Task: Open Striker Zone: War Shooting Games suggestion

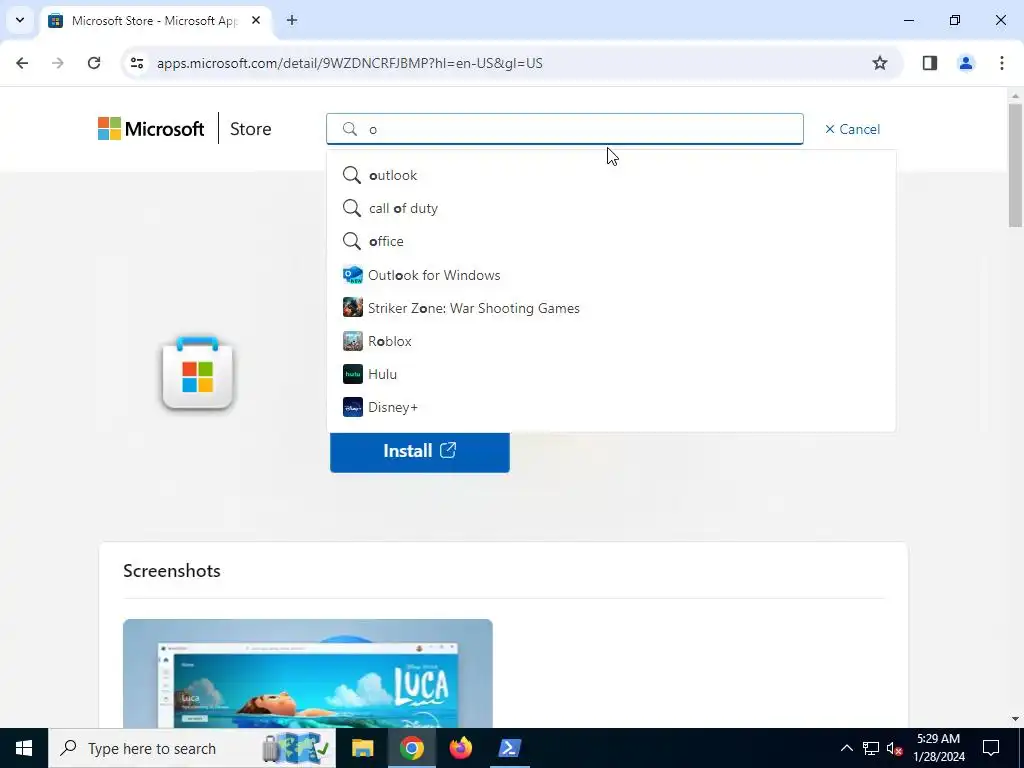Action: coord(611,308)
